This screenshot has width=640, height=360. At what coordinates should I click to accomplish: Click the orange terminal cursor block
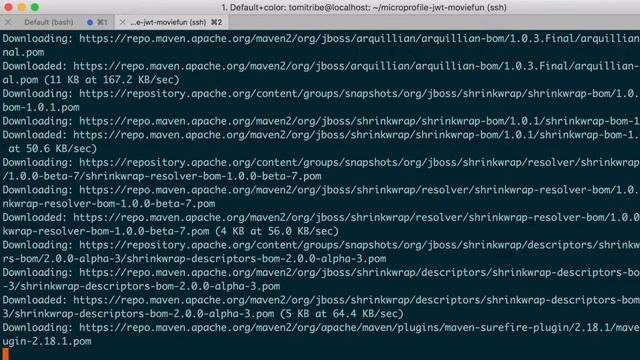coord(6,354)
